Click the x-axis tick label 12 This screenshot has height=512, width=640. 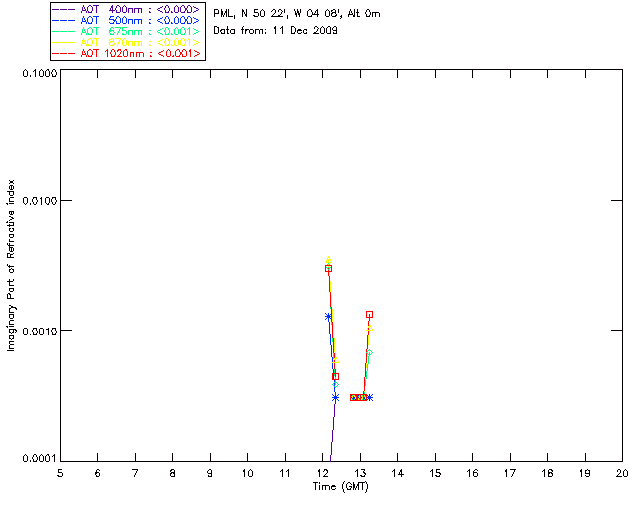tap(322, 473)
